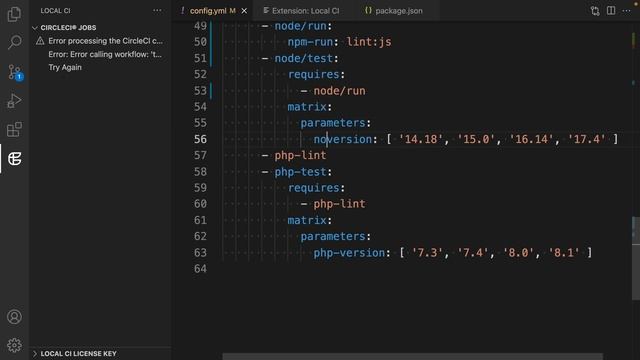The width and height of the screenshot is (640, 360).
Task: Click the warning icon beside CircleCI error
Action: (40, 41)
